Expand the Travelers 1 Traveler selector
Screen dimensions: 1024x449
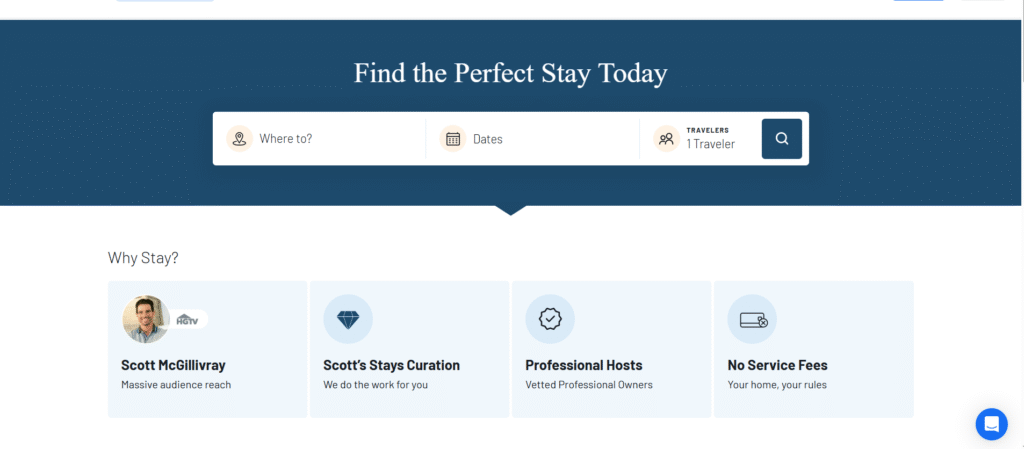(x=701, y=138)
